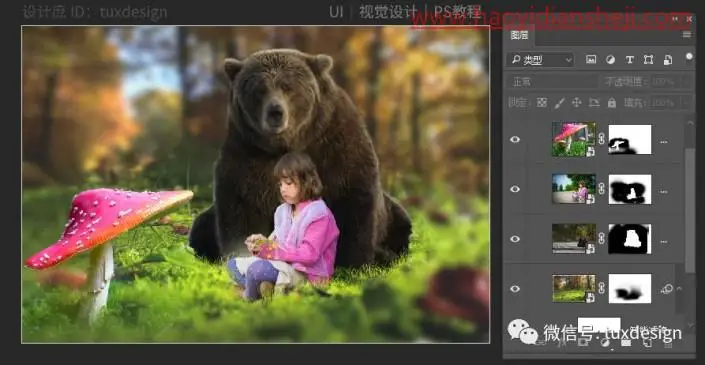The width and height of the screenshot is (705, 365).
Task: Select the girl photo layer thumbnail
Action: tap(574, 189)
